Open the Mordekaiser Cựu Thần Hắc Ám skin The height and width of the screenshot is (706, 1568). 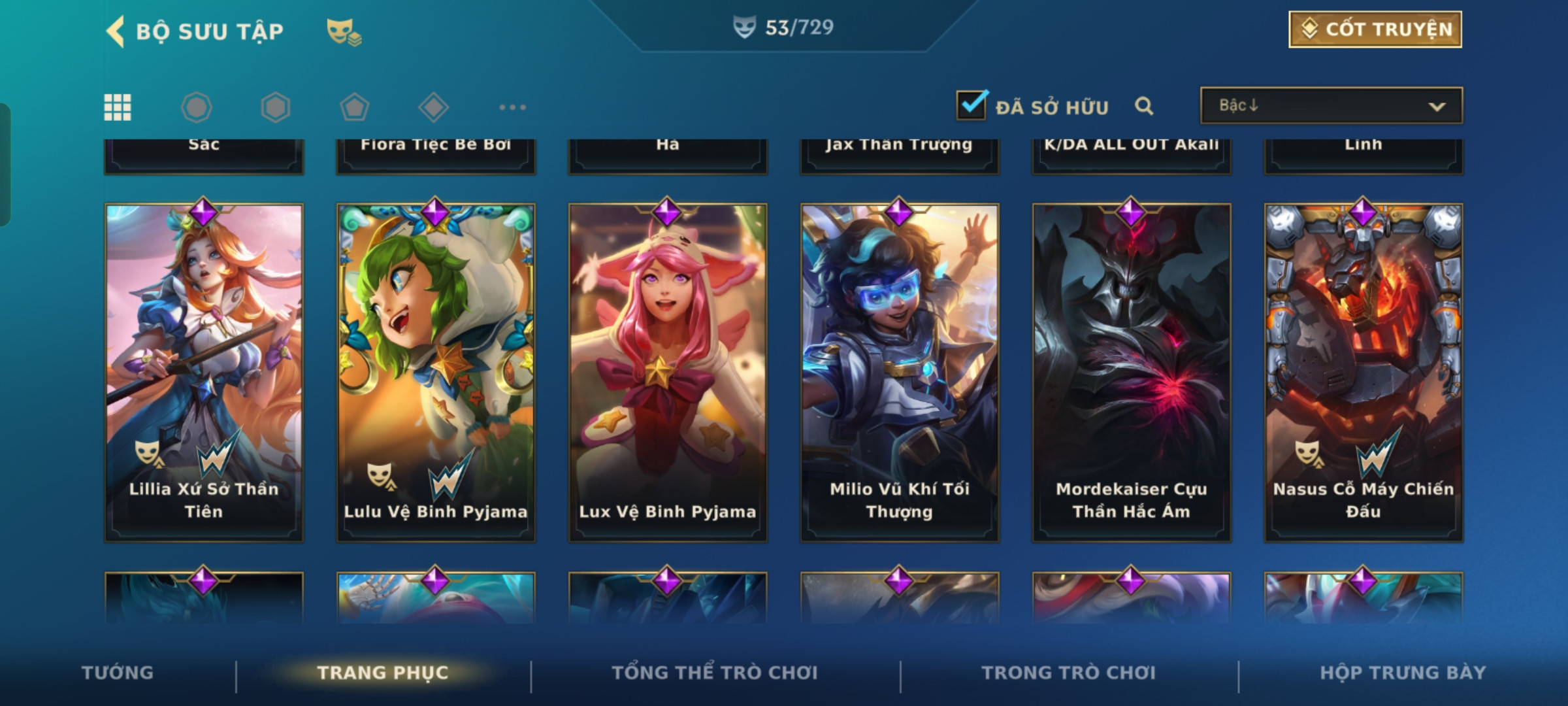tap(1132, 373)
